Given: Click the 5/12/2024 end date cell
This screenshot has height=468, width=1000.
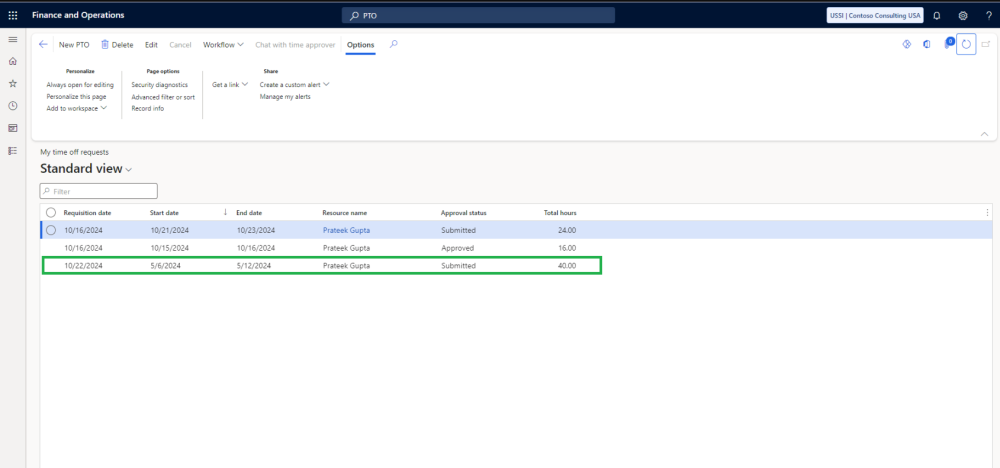Looking at the screenshot, I should [x=254, y=265].
